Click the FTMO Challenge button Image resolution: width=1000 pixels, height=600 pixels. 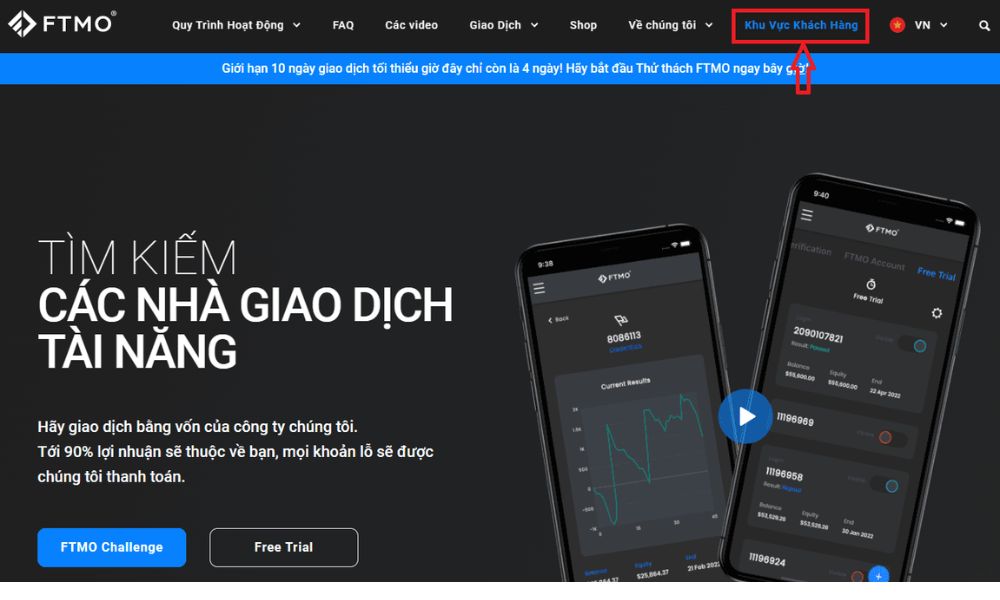[112, 547]
